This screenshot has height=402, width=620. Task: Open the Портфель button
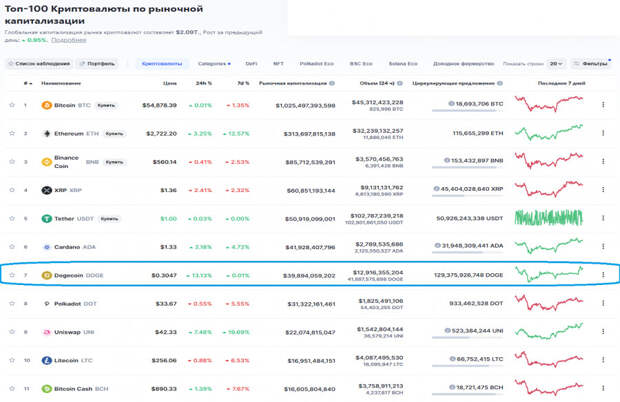[x=97, y=64]
